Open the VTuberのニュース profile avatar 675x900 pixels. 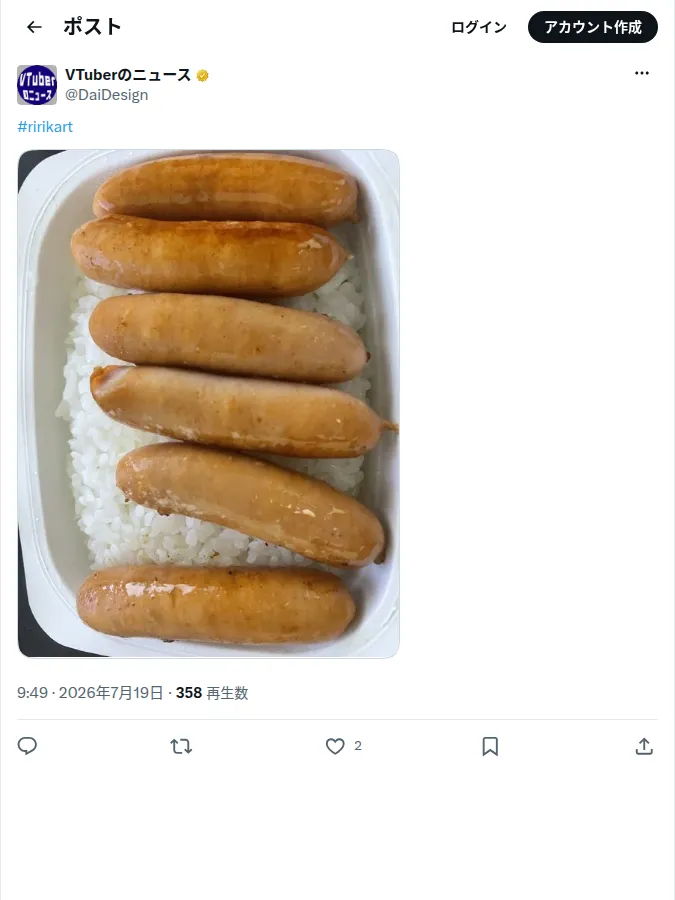37,85
